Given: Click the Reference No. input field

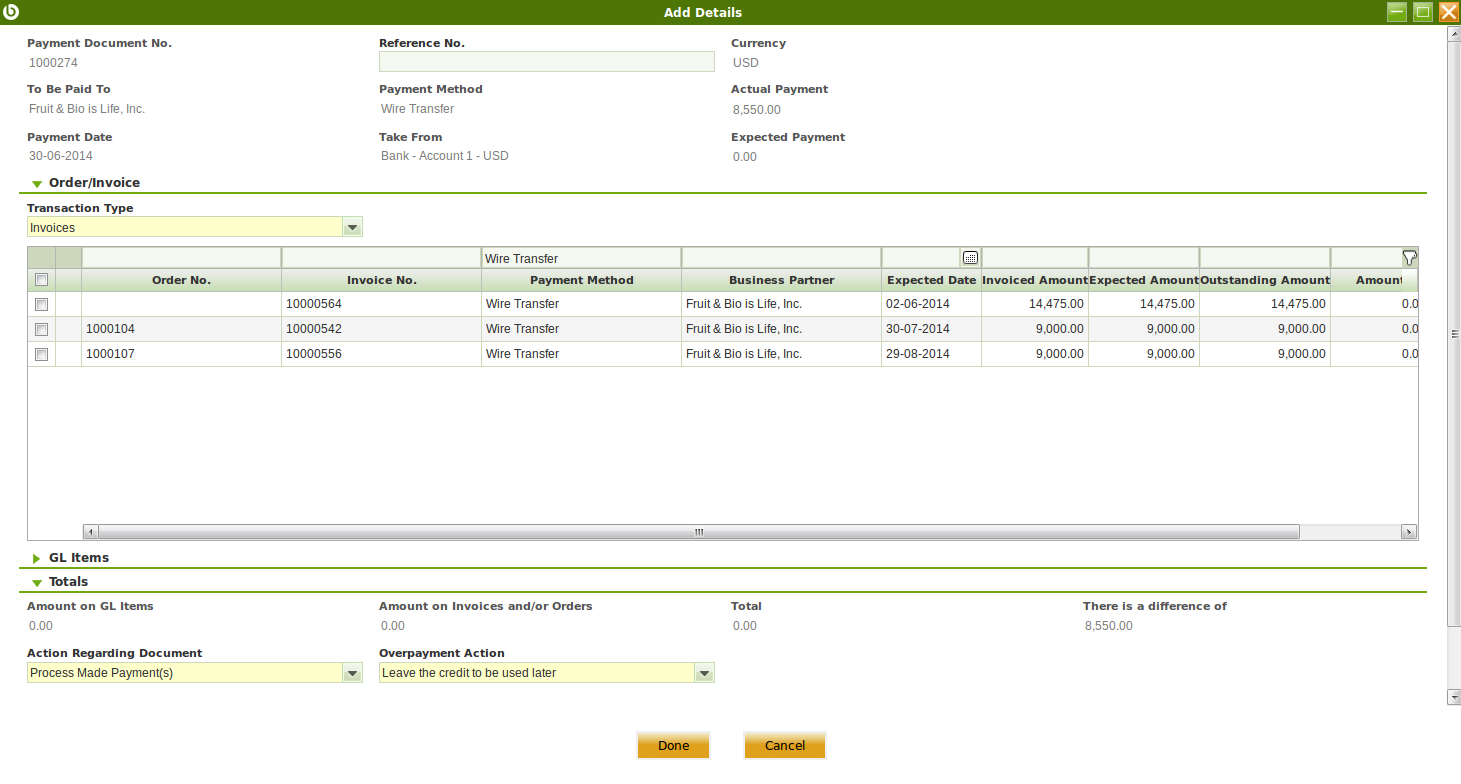Looking at the screenshot, I should 546,62.
